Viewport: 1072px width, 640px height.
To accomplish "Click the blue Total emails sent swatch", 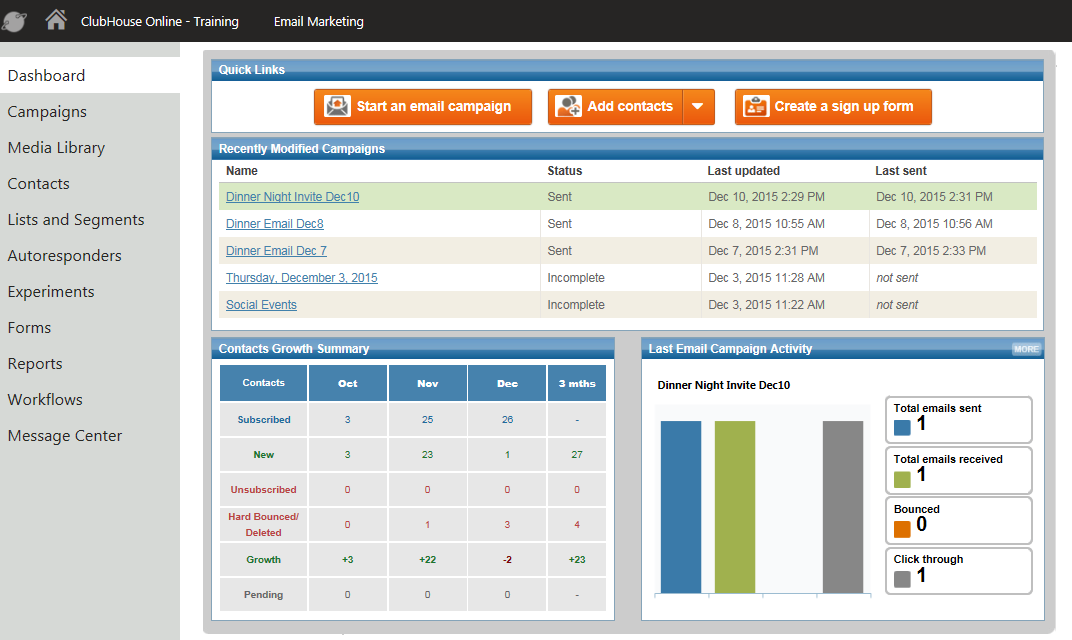I will [902, 427].
